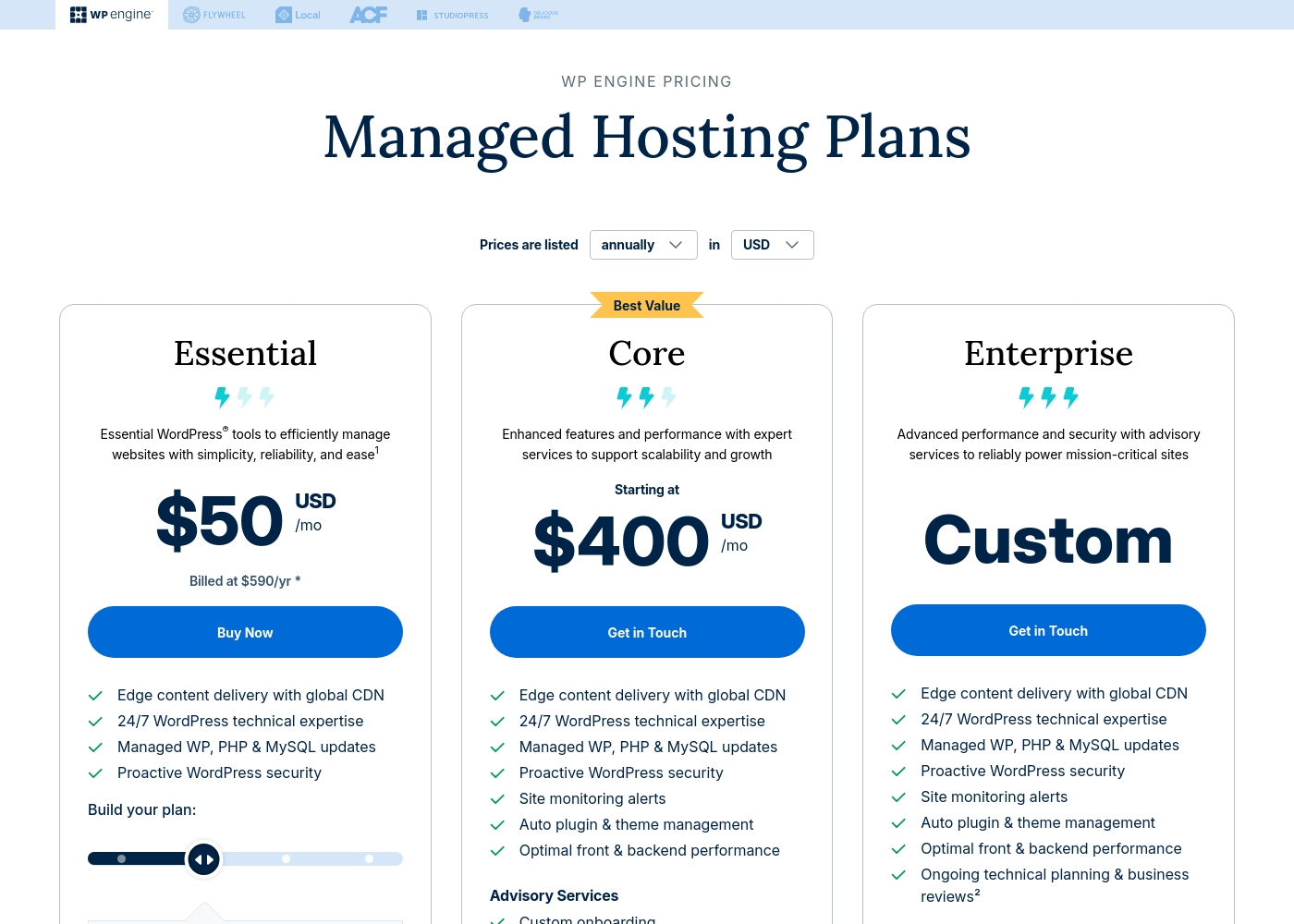Click checkmark beside Core's Site monitoring alerts

[497, 799]
